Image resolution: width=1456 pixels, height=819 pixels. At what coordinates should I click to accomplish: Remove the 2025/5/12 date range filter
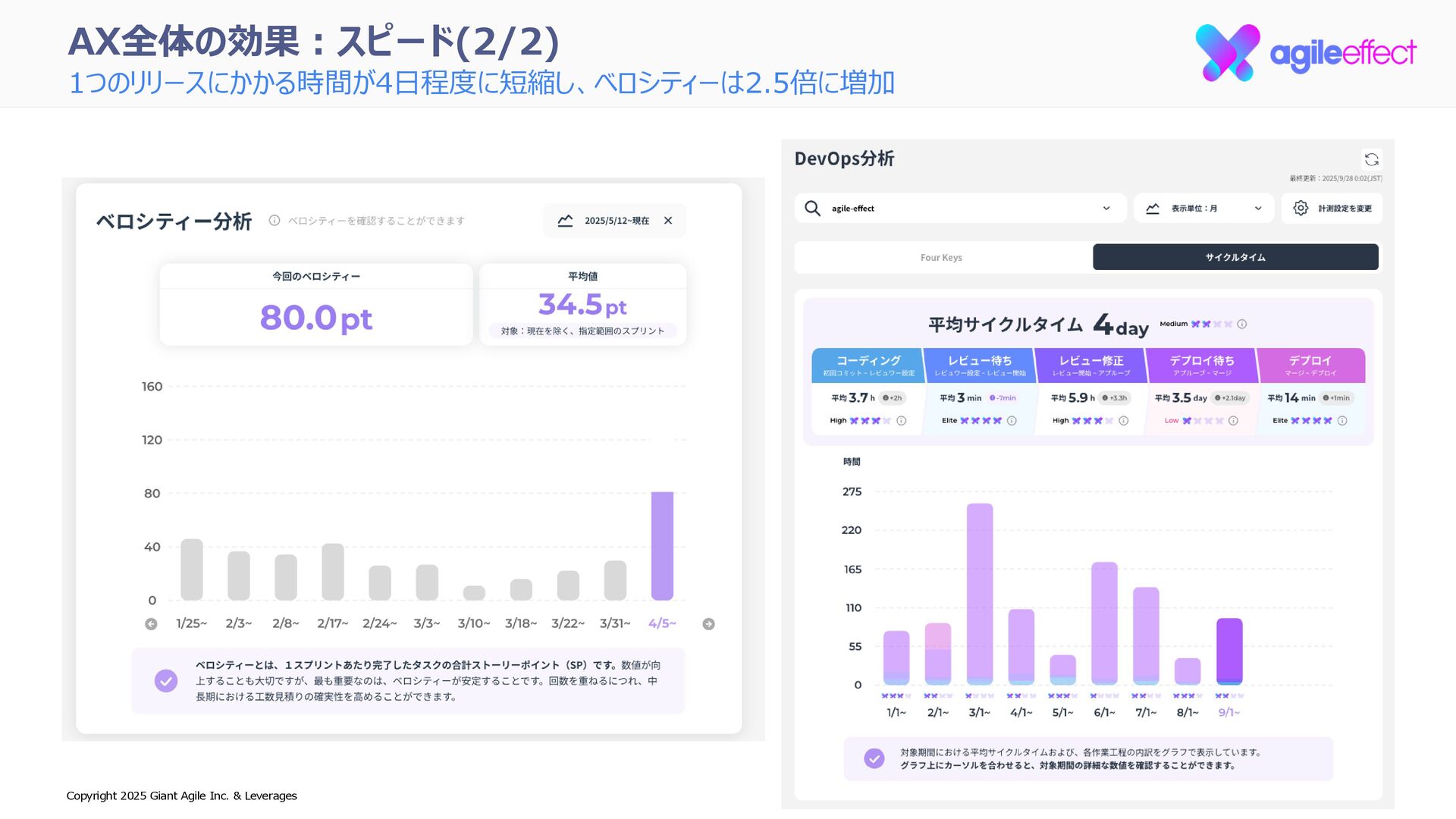pos(668,221)
